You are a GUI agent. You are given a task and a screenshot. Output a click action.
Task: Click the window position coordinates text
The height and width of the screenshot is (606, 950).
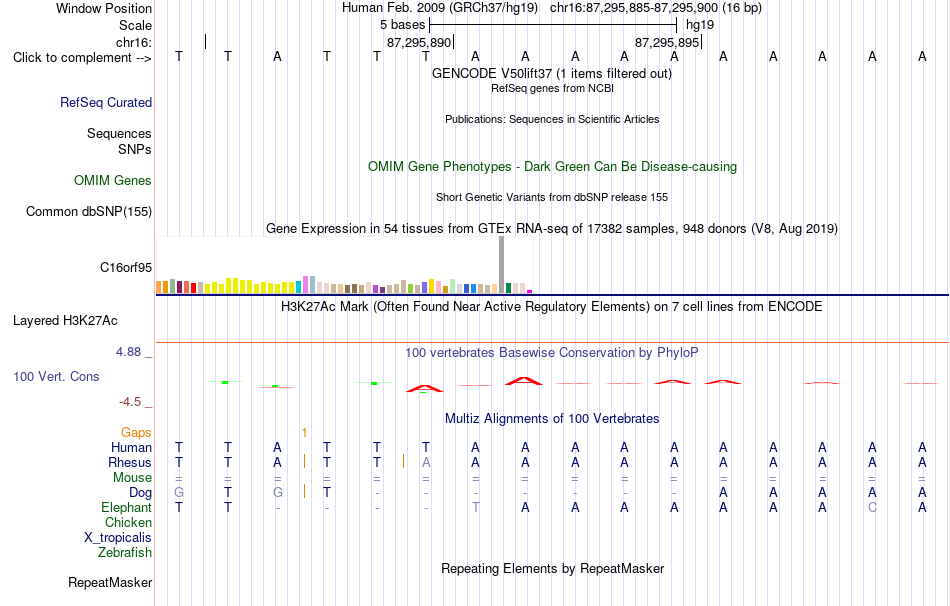[x=656, y=8]
